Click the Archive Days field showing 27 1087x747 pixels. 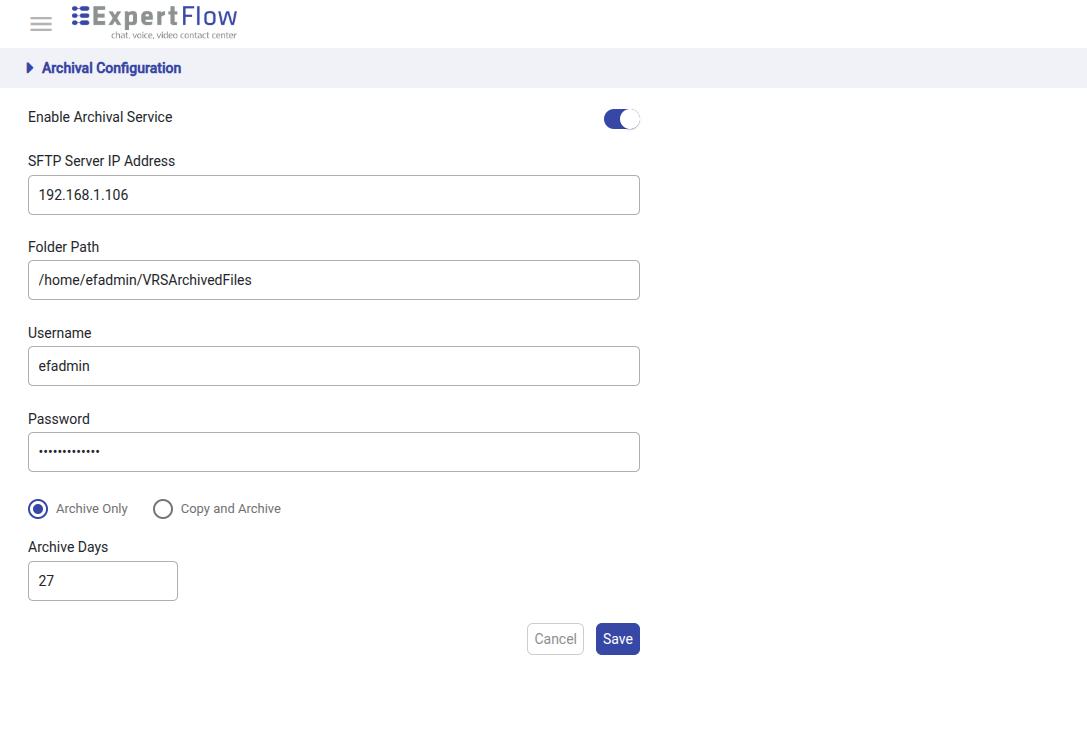tap(103, 581)
